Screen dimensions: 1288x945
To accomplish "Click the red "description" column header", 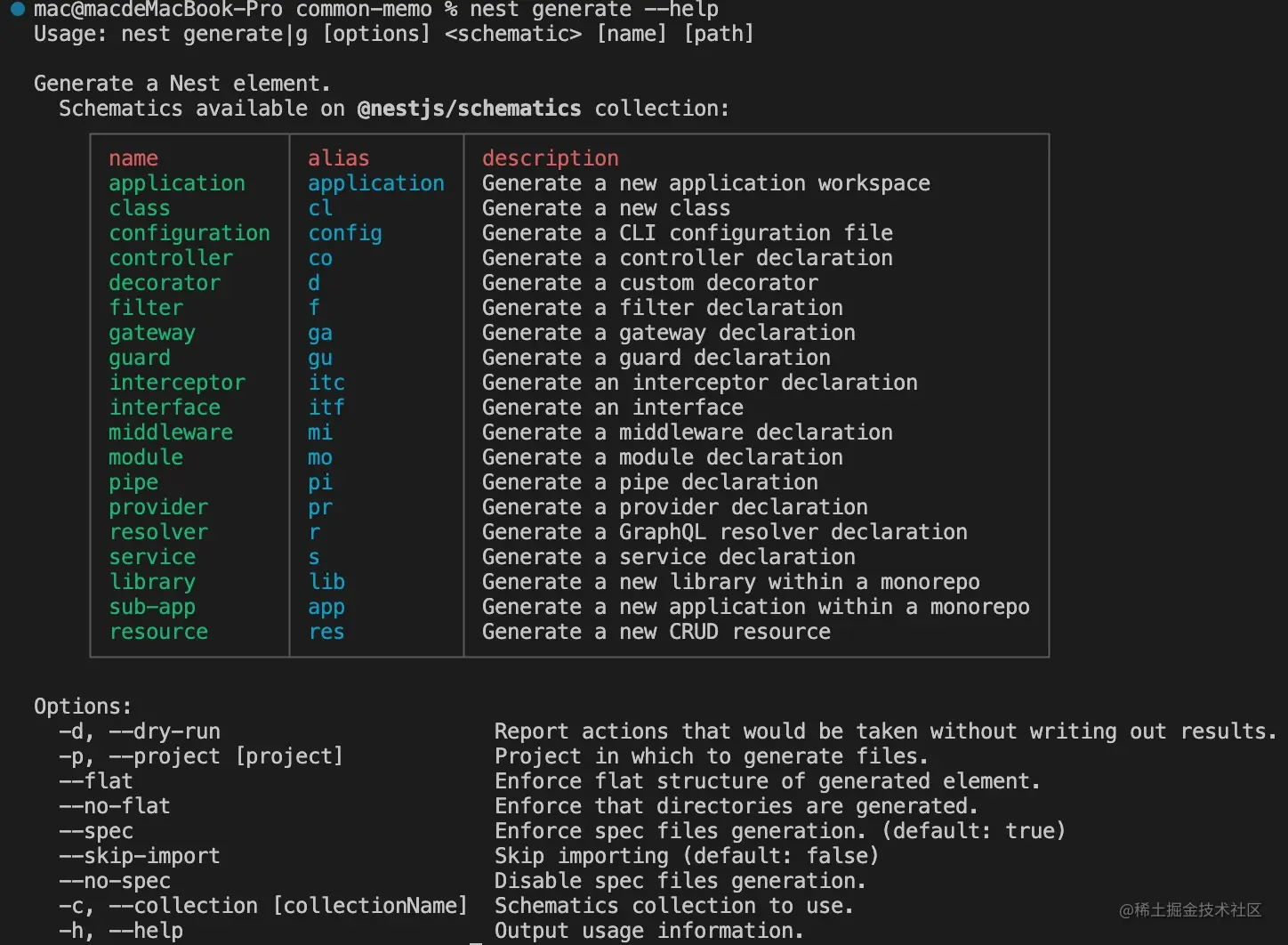I will coord(550,158).
